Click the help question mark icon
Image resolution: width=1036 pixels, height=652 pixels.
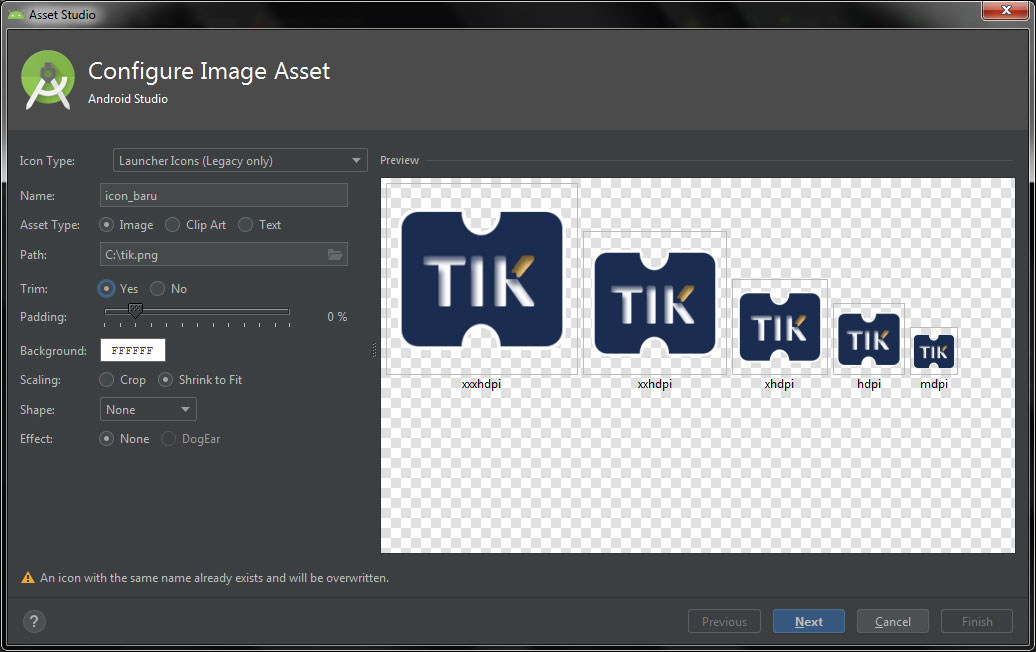point(34,621)
